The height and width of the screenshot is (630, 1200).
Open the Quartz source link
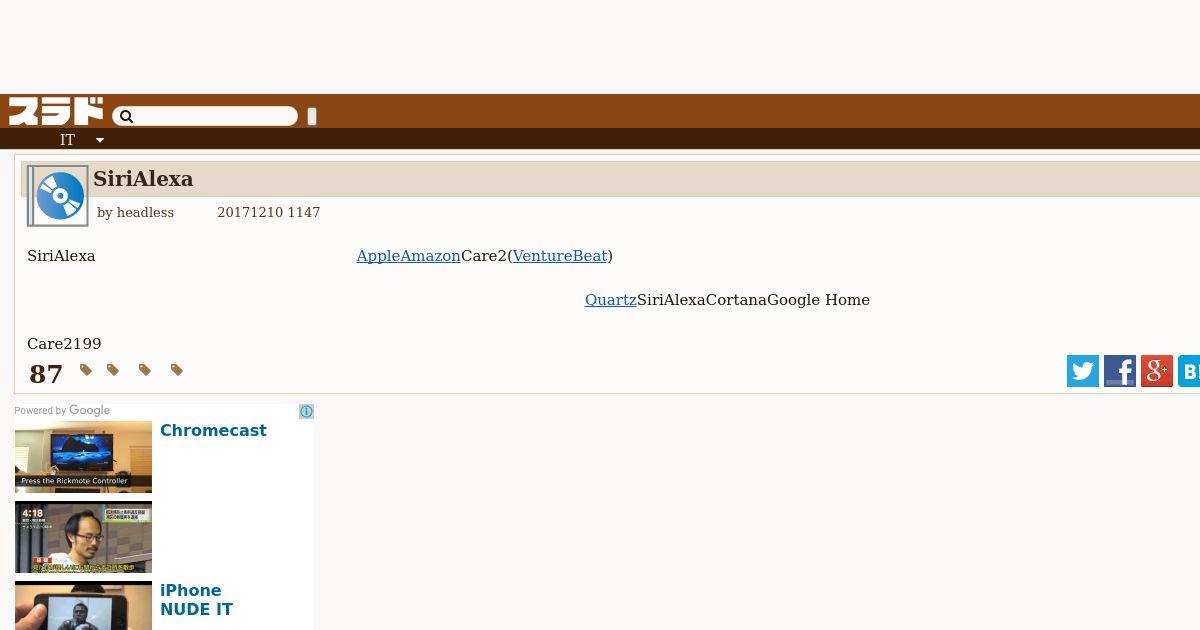click(x=610, y=300)
